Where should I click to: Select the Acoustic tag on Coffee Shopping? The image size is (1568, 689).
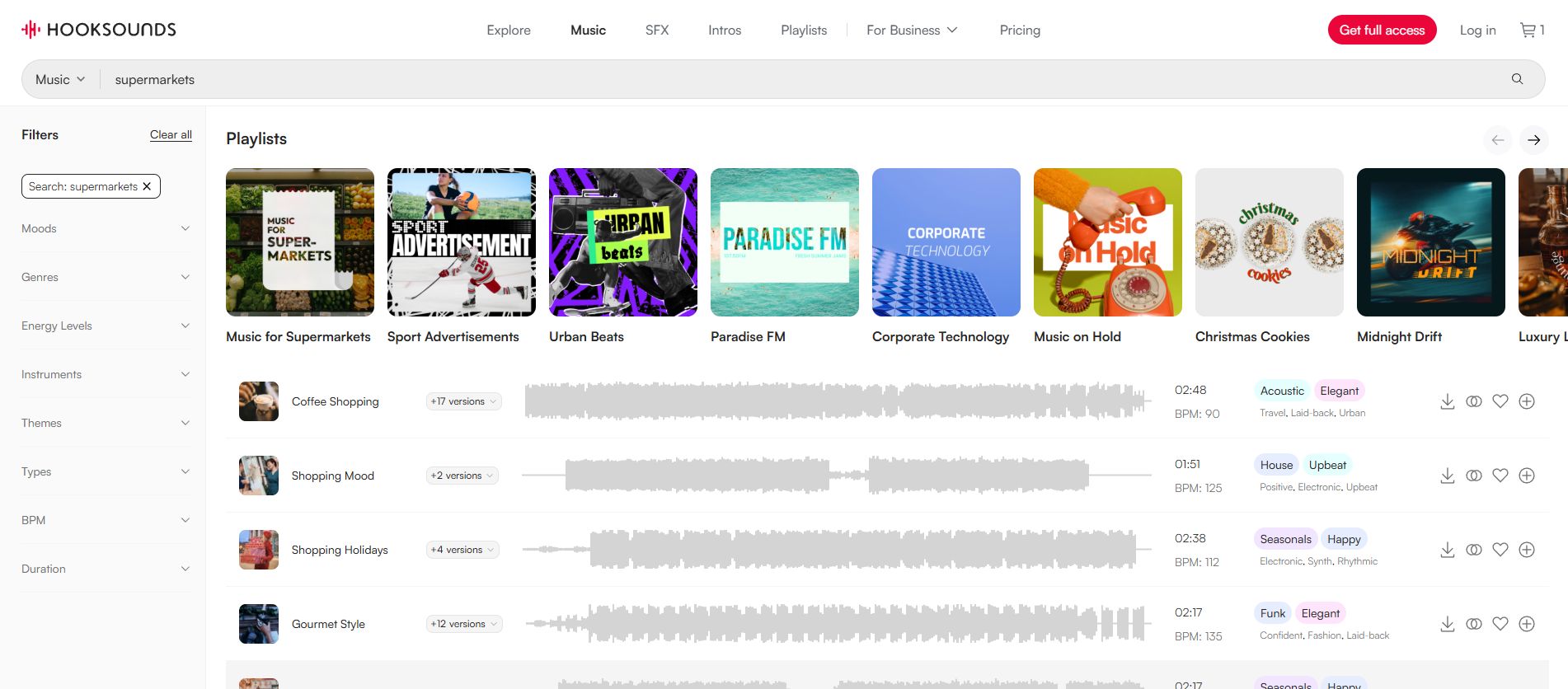[x=1282, y=391]
